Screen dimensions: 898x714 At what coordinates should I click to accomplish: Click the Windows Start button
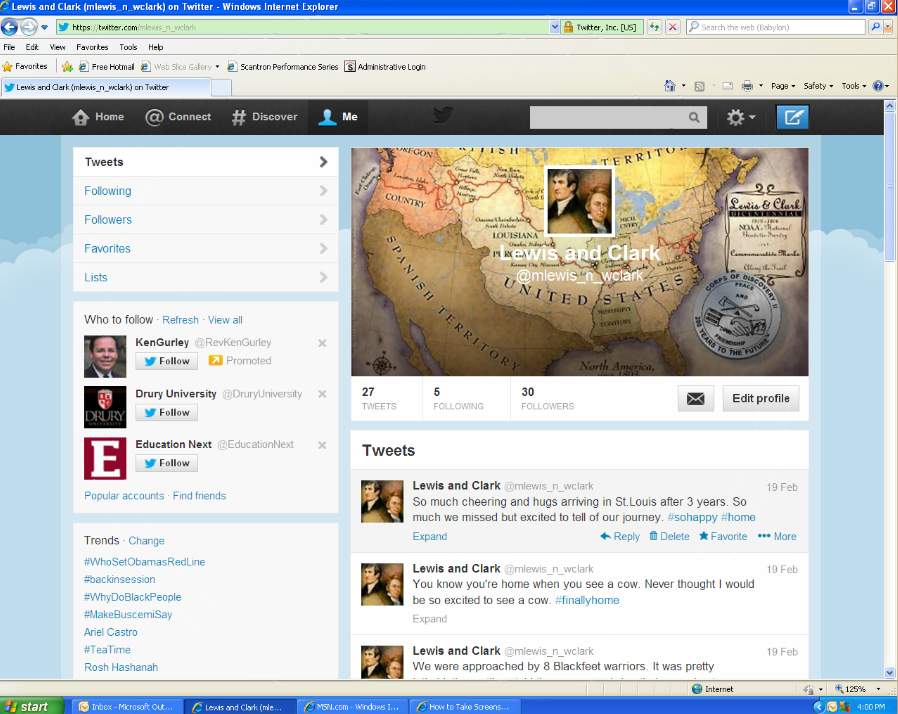tap(31, 707)
